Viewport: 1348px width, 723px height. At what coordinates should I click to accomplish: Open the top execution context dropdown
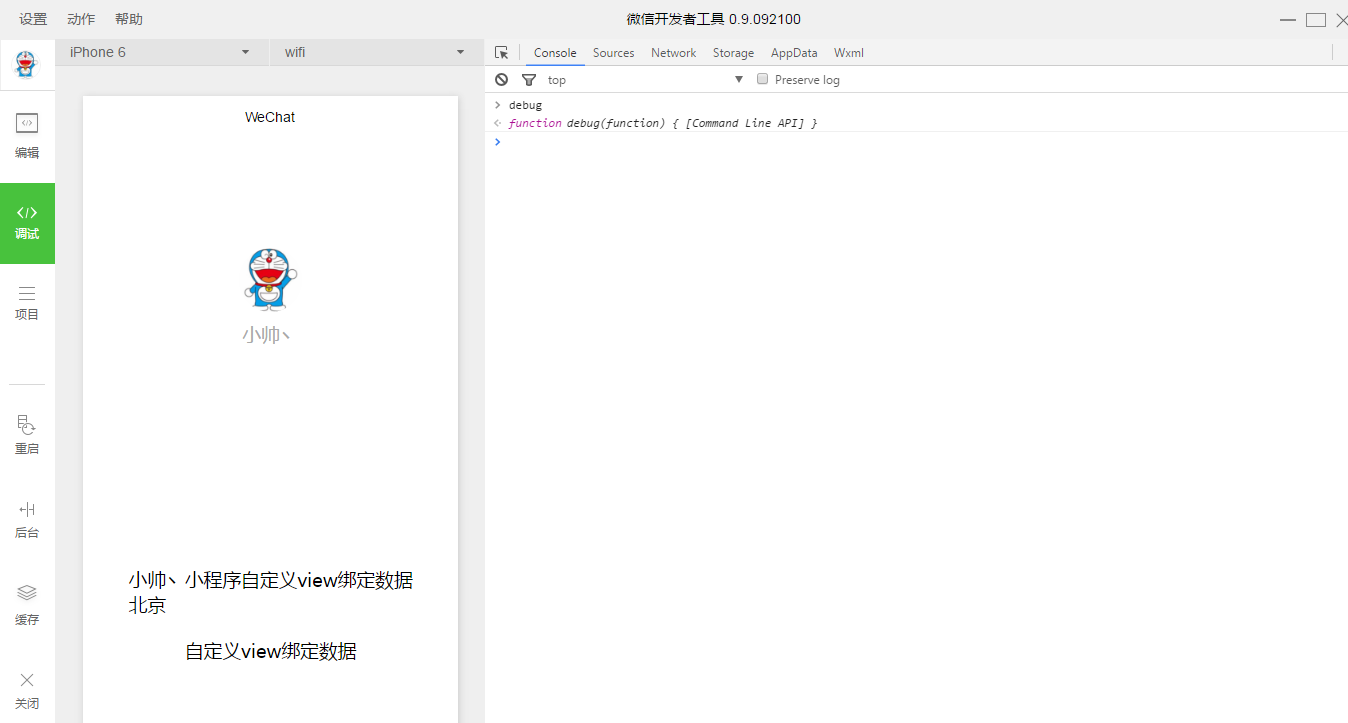pyautogui.click(x=645, y=79)
